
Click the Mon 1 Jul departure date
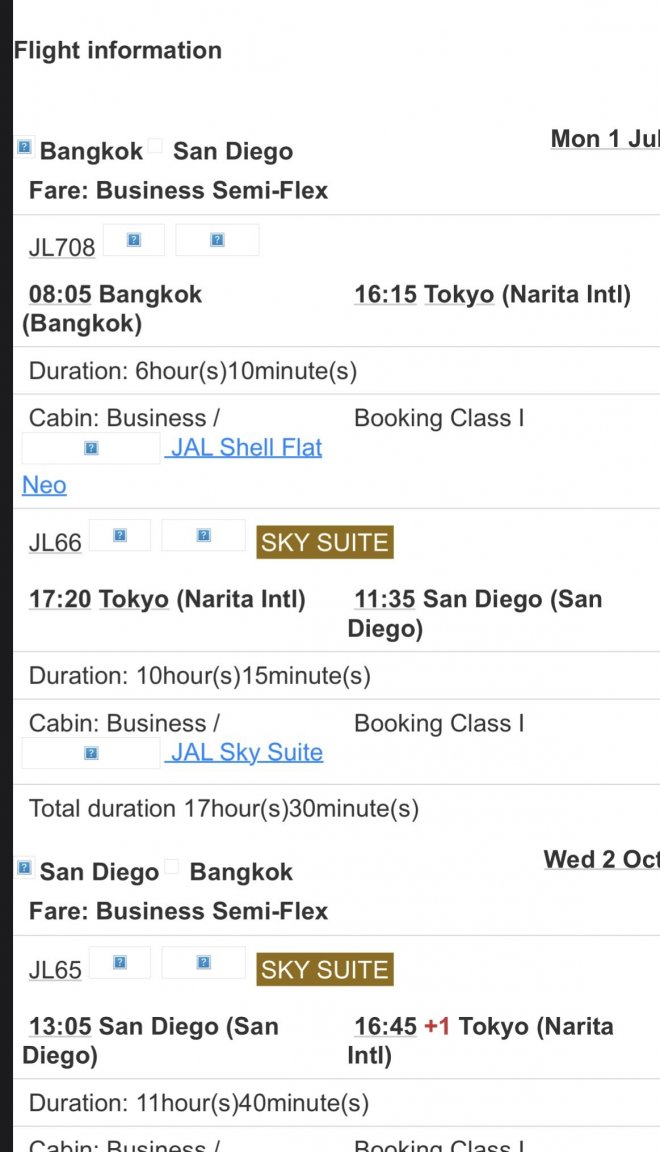tap(604, 139)
